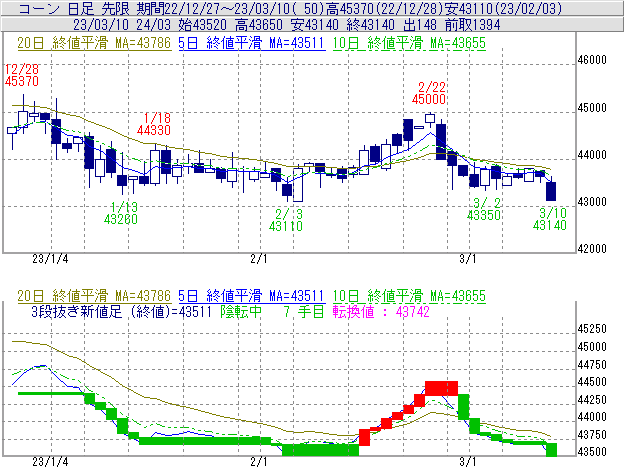Click the 2/22 high white candlestick

[430, 119]
